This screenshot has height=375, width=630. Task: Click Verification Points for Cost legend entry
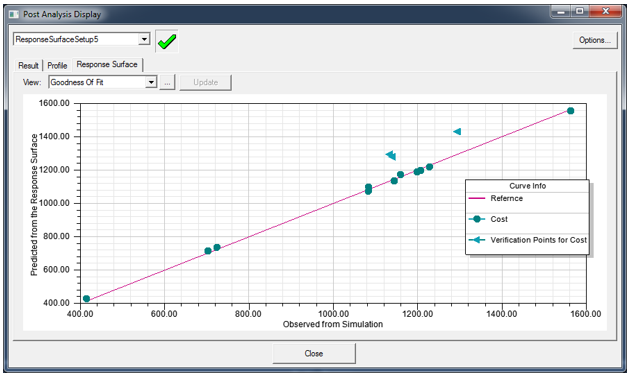(538, 240)
